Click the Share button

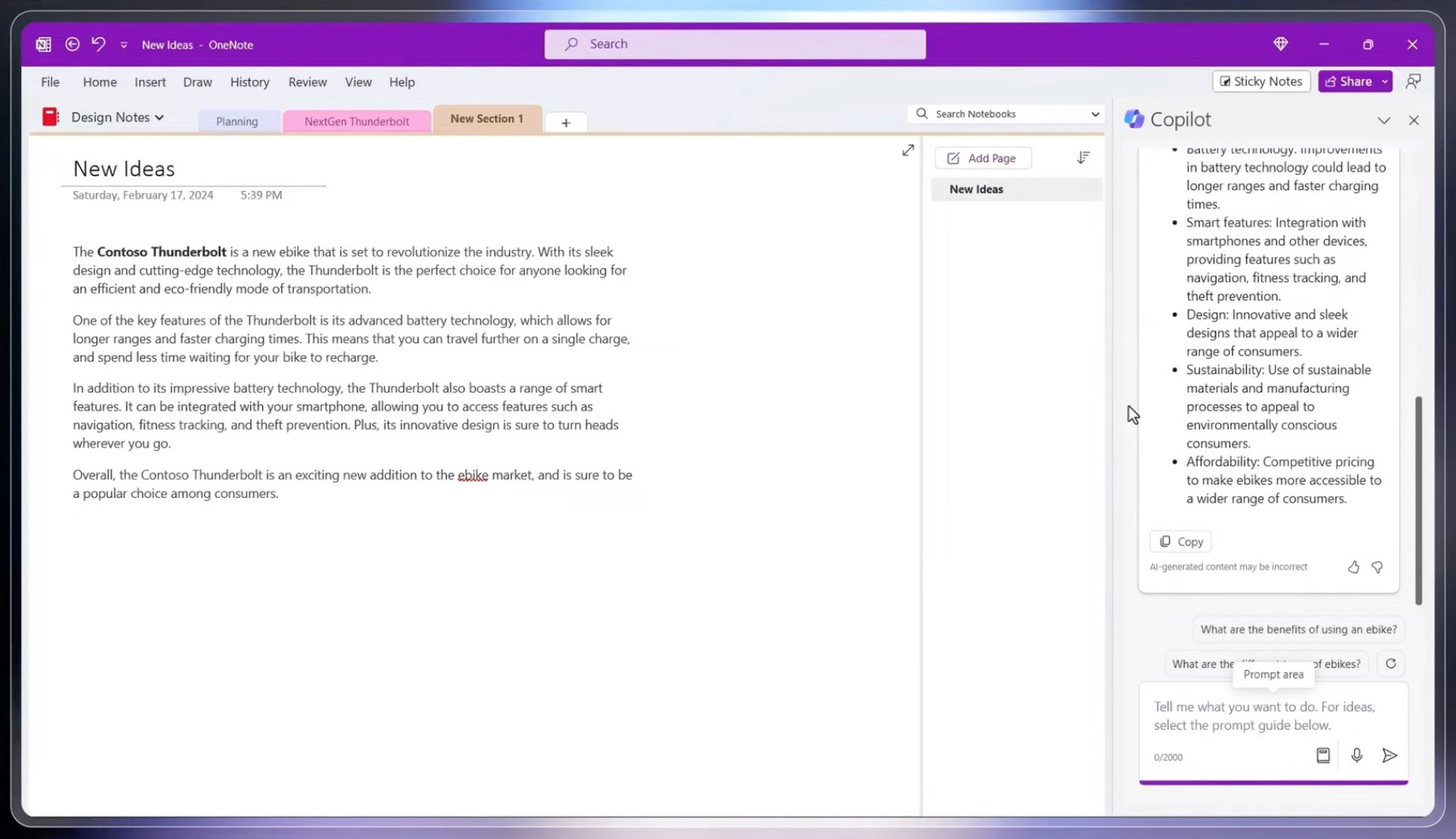coord(1348,81)
